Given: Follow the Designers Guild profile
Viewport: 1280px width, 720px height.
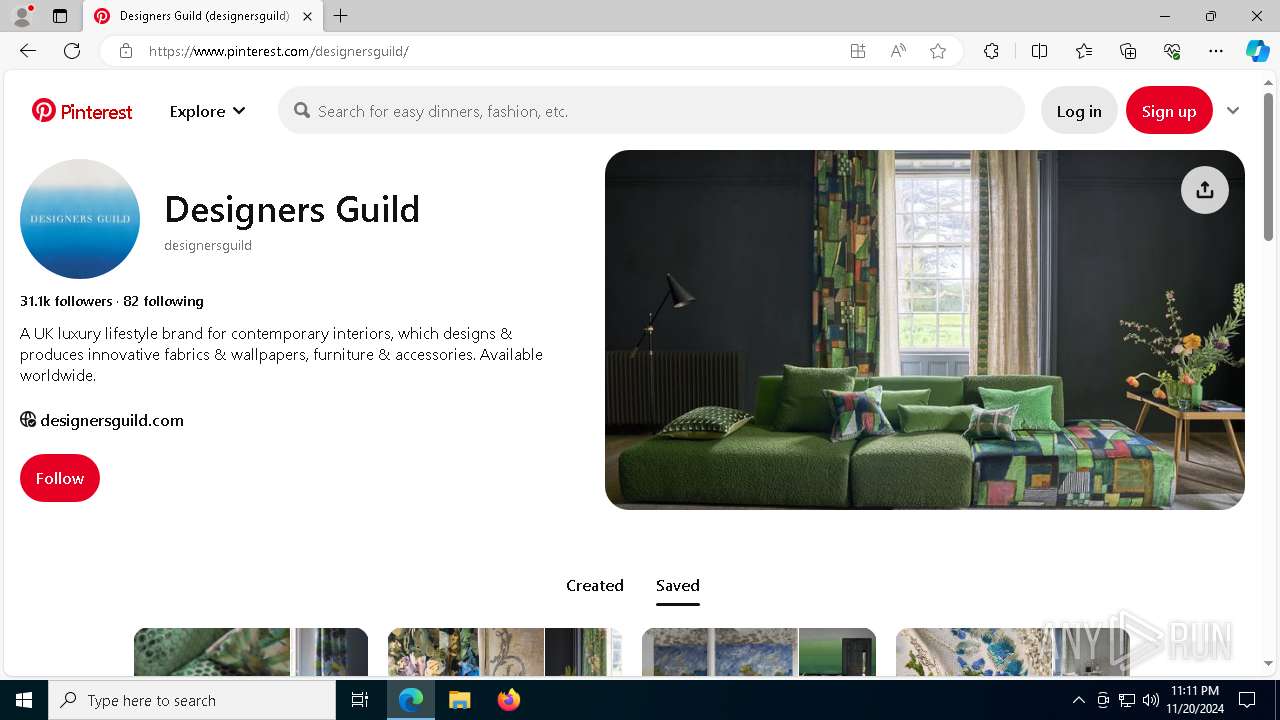Looking at the screenshot, I should (60, 478).
